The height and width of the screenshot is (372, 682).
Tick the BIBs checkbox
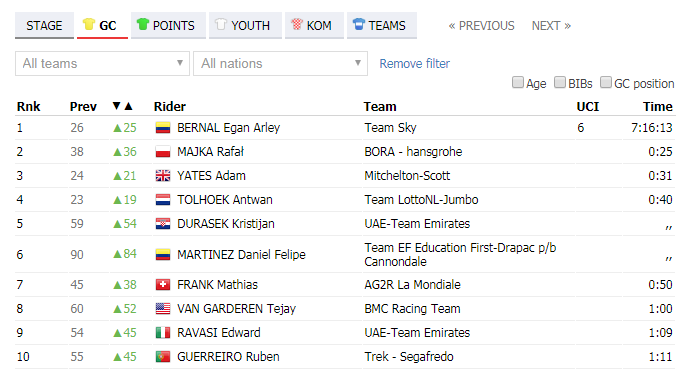[x=560, y=82]
